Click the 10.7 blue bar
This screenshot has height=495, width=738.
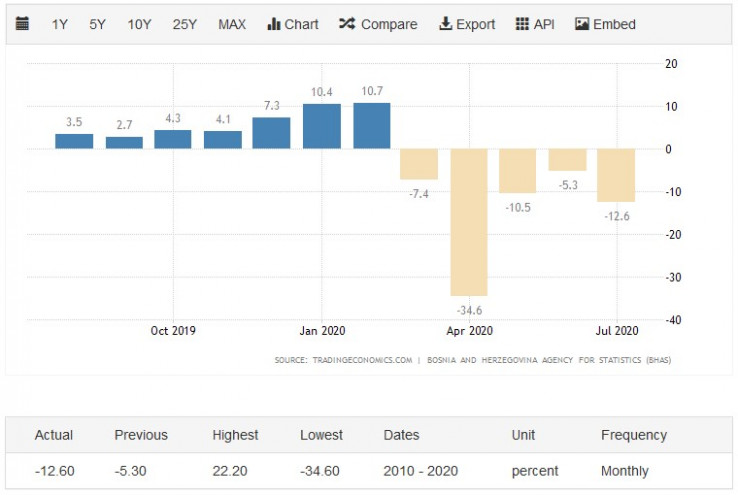(371, 126)
